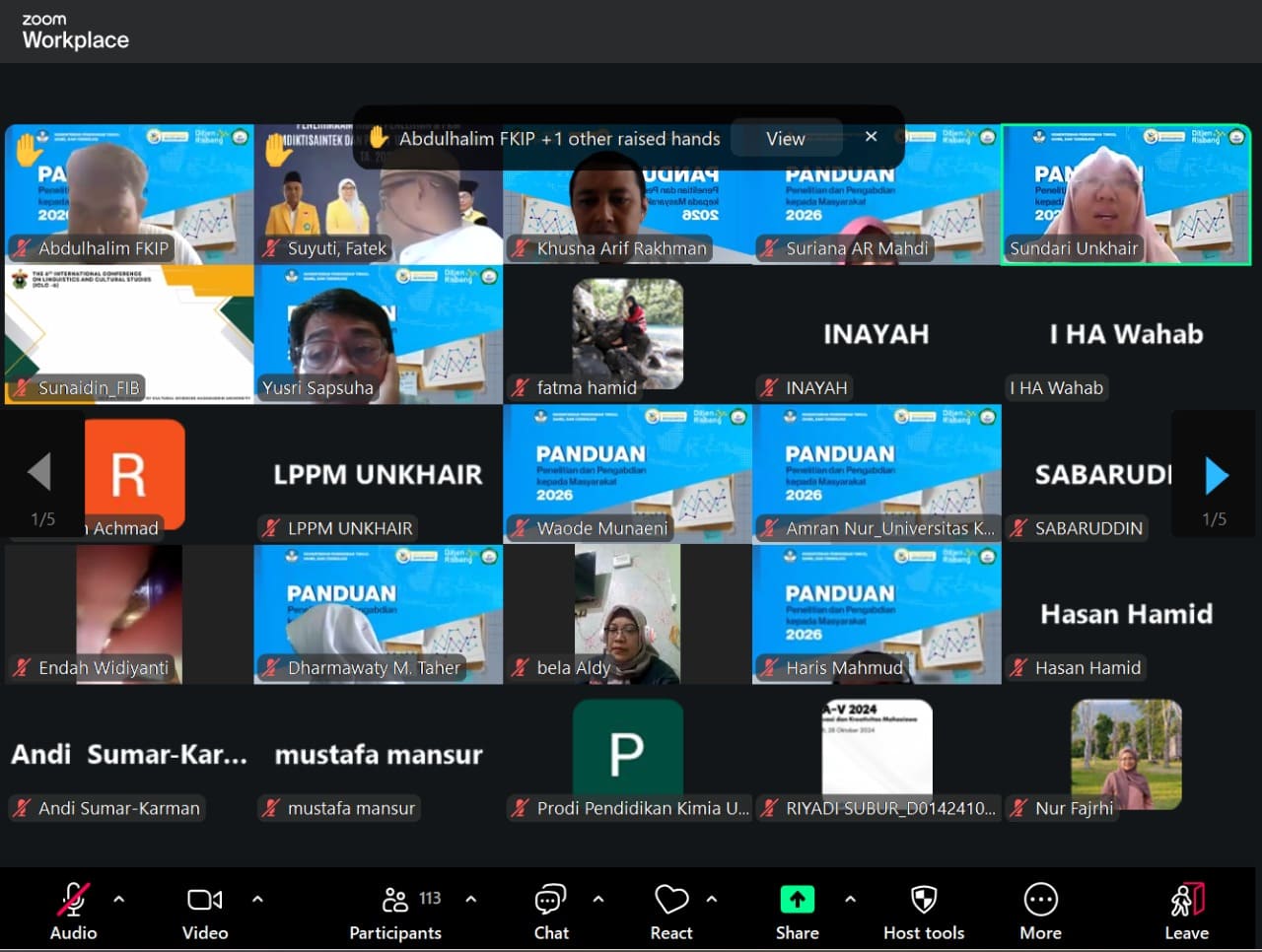Go to previous gallery page with left arrow
Viewport: 1262px width, 952px height.
coord(39,472)
